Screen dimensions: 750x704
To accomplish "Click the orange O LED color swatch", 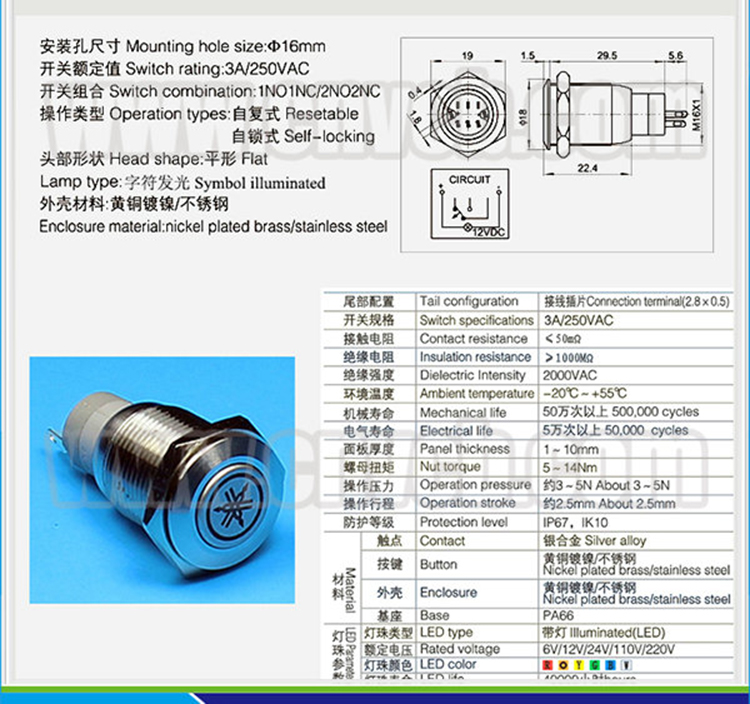I will 563,665.
